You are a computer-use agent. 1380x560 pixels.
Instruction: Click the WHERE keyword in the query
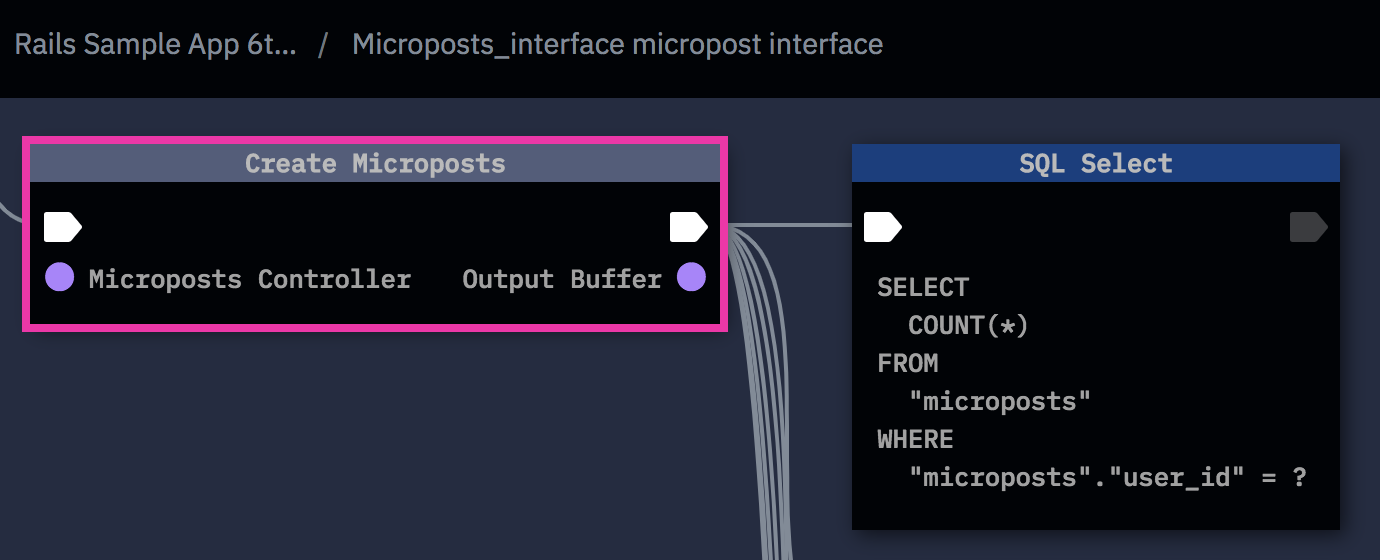tap(915, 440)
